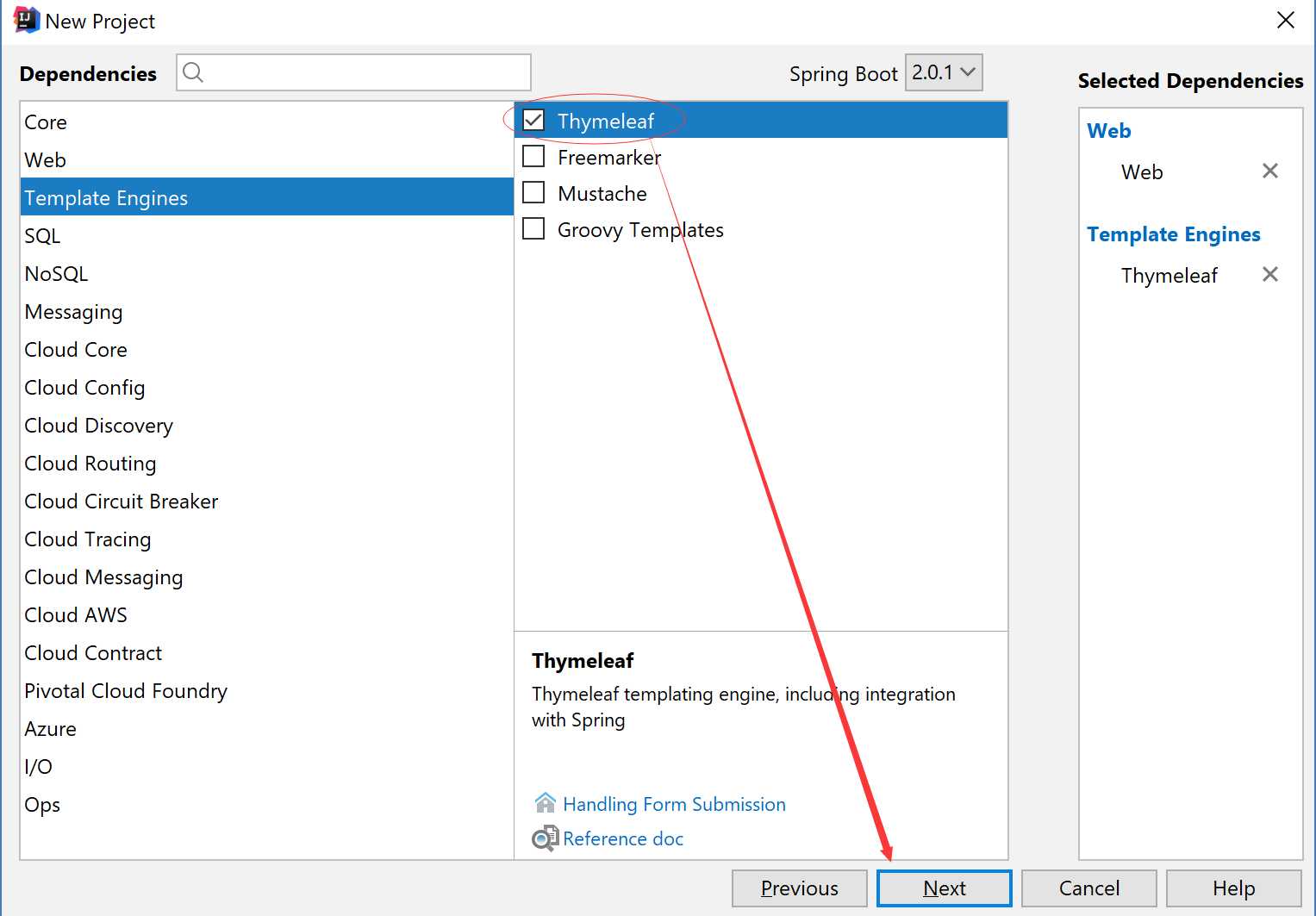Click the Web entry under Selected Dependencies
Viewport: 1316px width, 916px height.
[x=1142, y=171]
